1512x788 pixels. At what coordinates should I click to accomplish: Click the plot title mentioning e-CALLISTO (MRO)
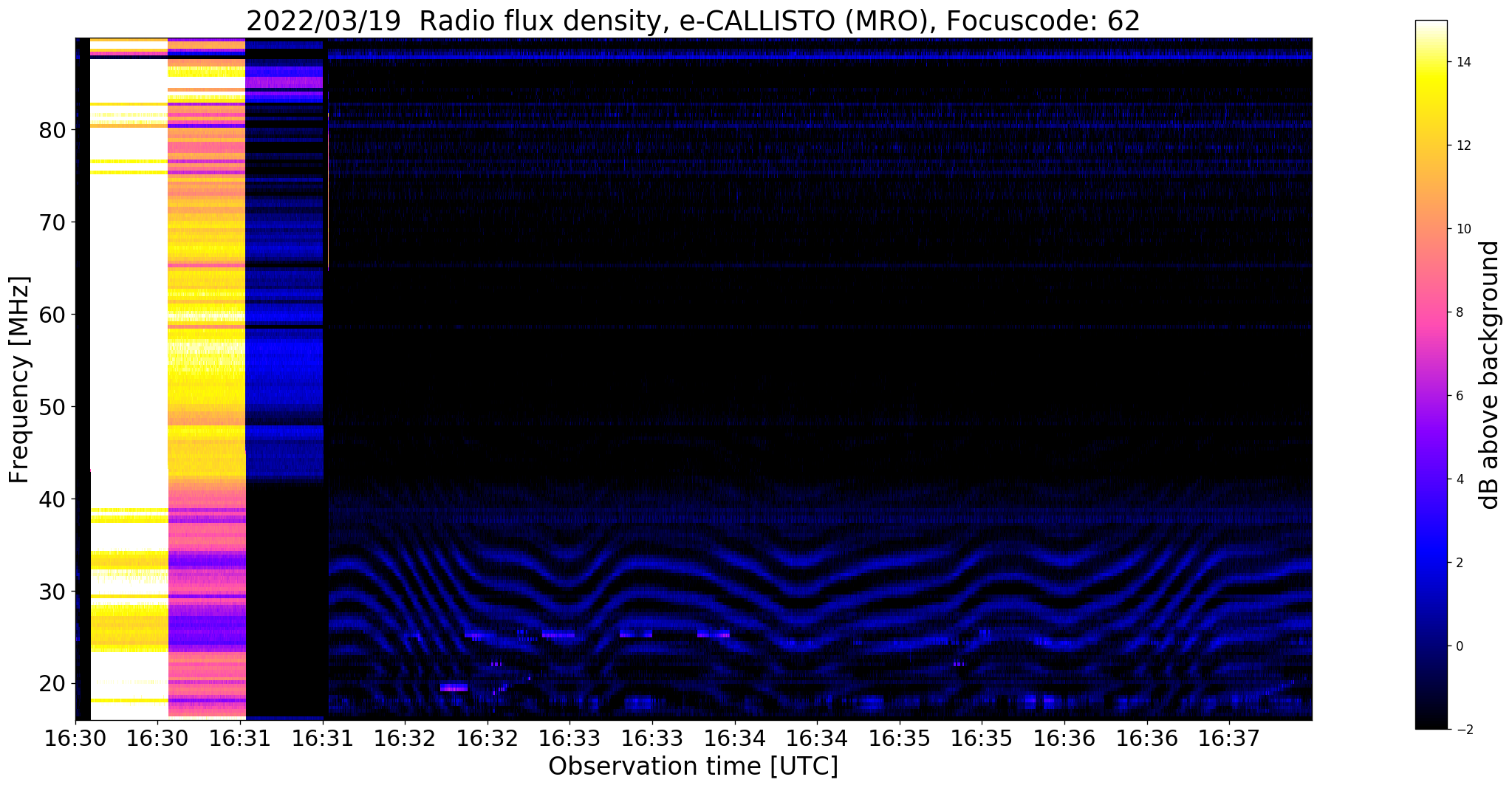[693, 21]
